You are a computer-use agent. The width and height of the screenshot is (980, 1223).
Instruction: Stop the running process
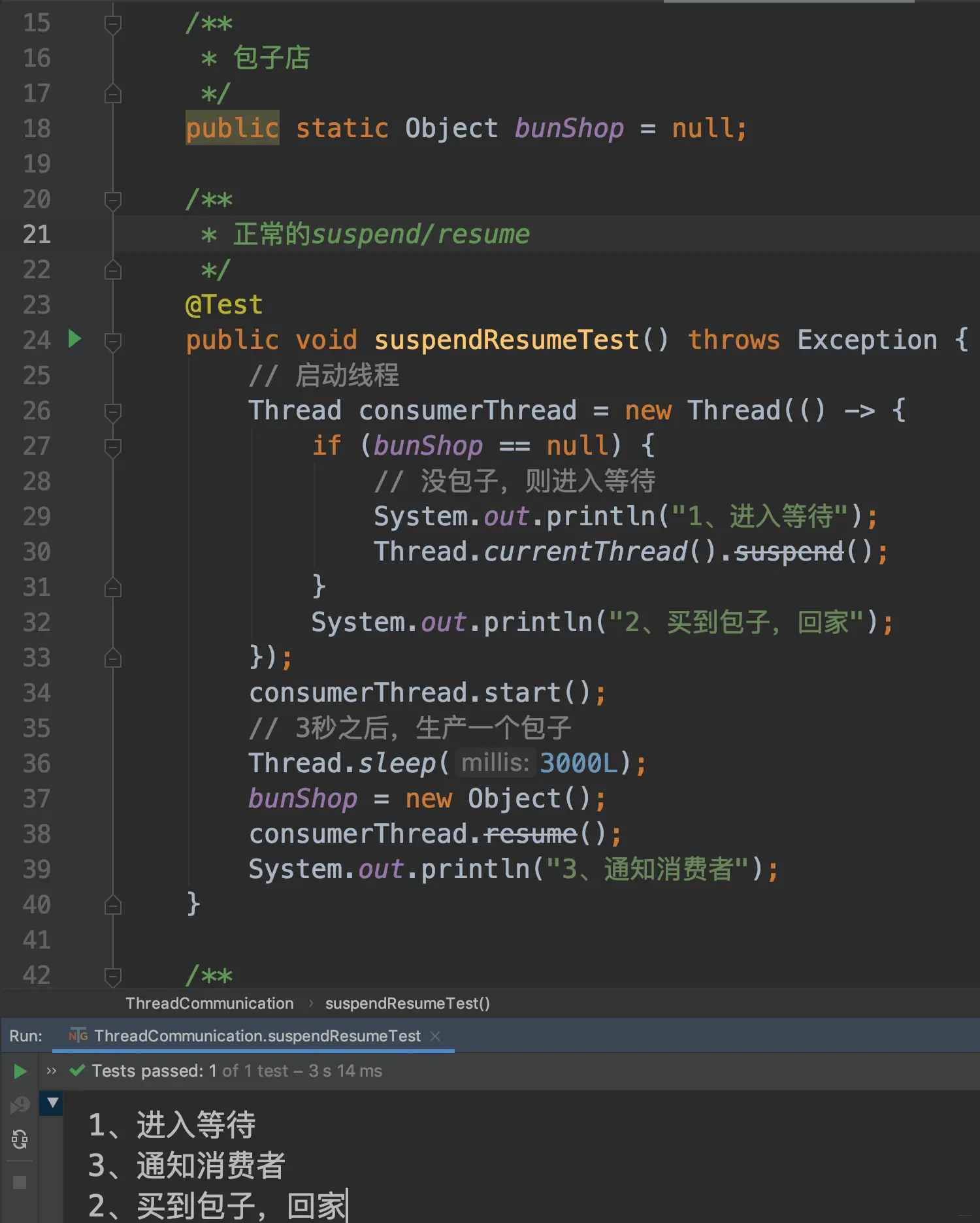(x=20, y=1182)
